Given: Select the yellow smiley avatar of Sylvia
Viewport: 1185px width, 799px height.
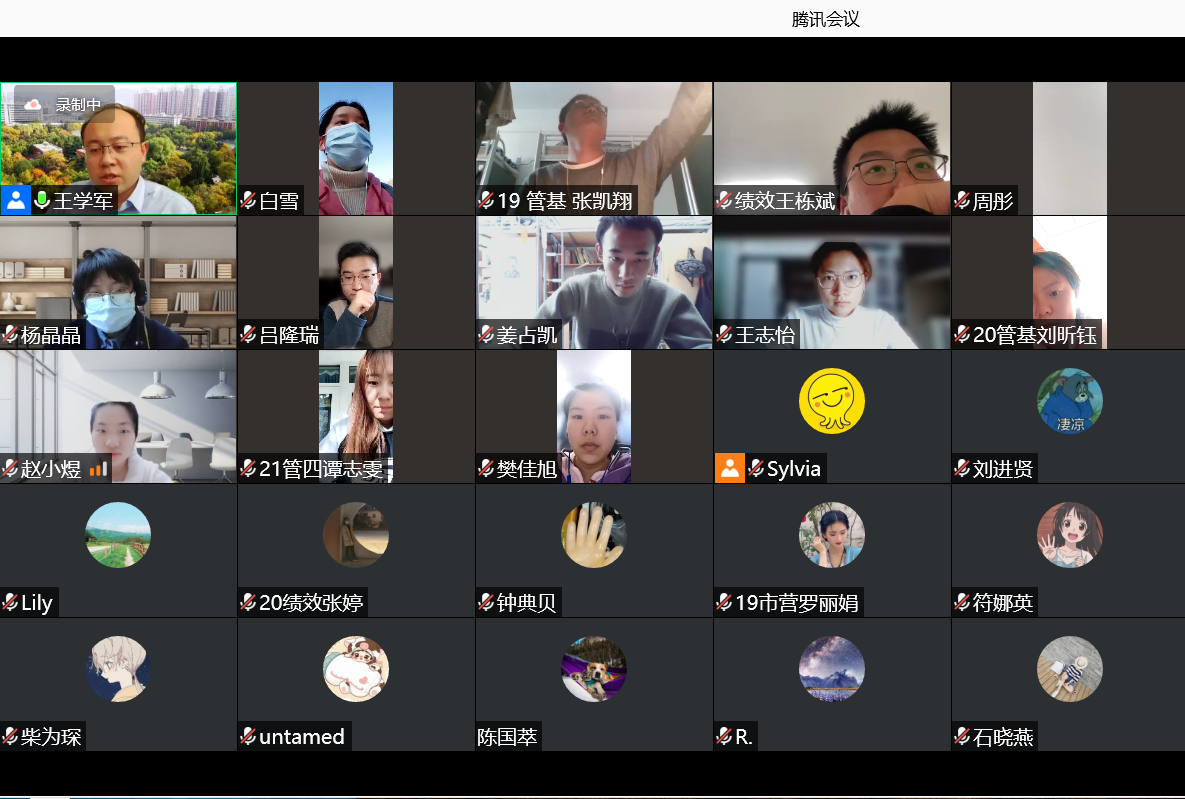Looking at the screenshot, I should tap(831, 401).
